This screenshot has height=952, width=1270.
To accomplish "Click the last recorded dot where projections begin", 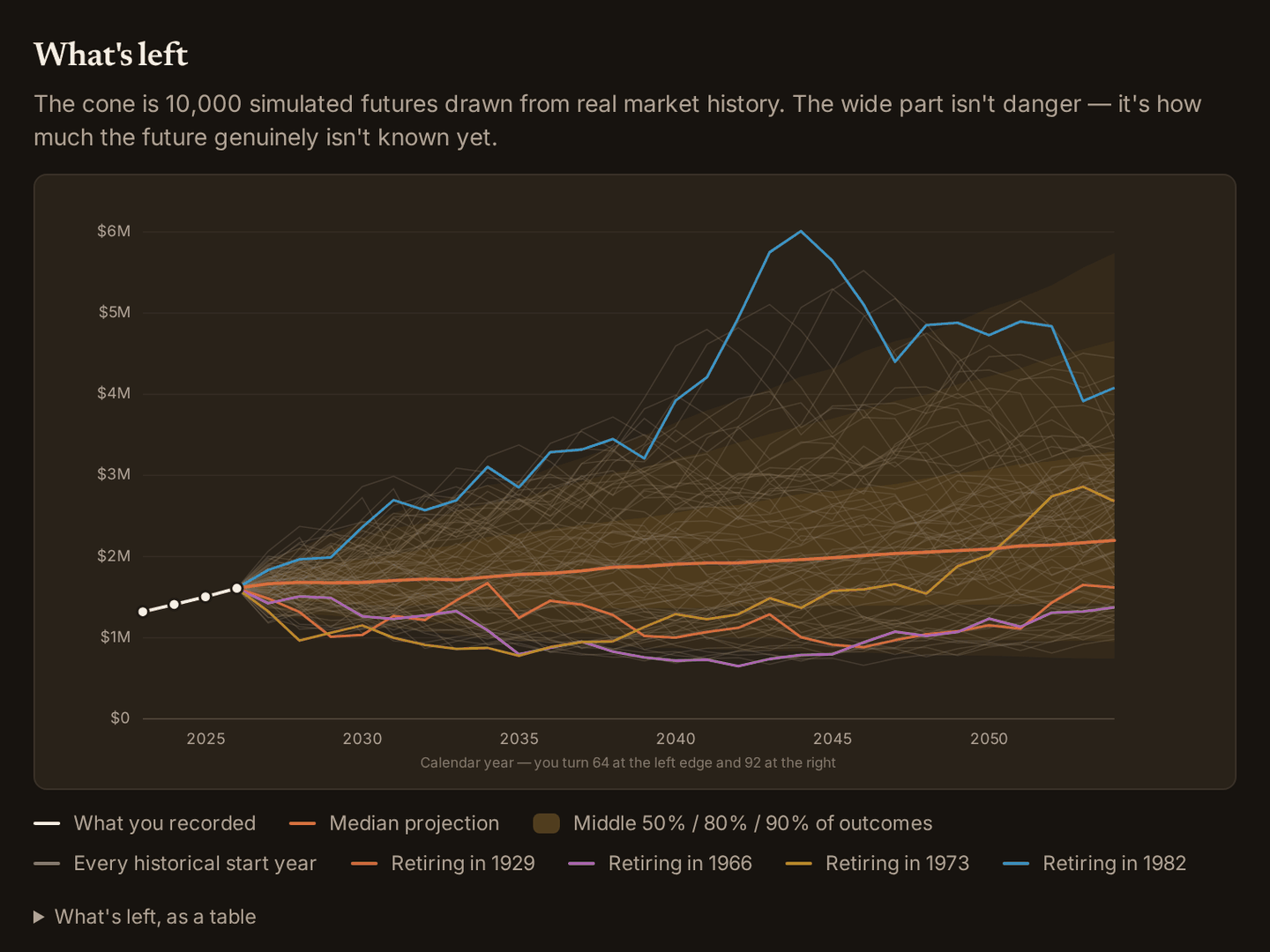I will pyautogui.click(x=237, y=588).
